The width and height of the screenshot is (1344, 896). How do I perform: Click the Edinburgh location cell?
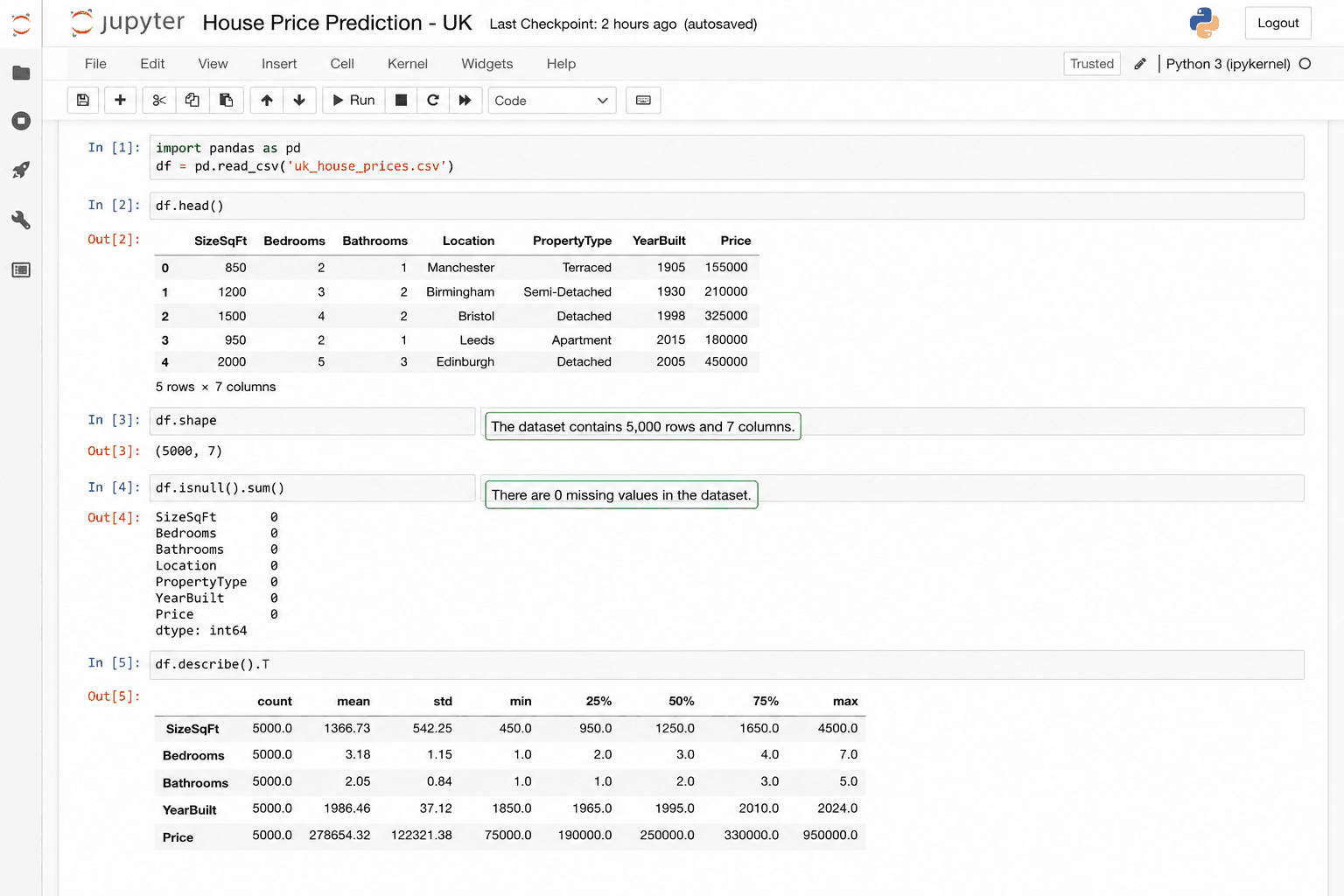465,362
